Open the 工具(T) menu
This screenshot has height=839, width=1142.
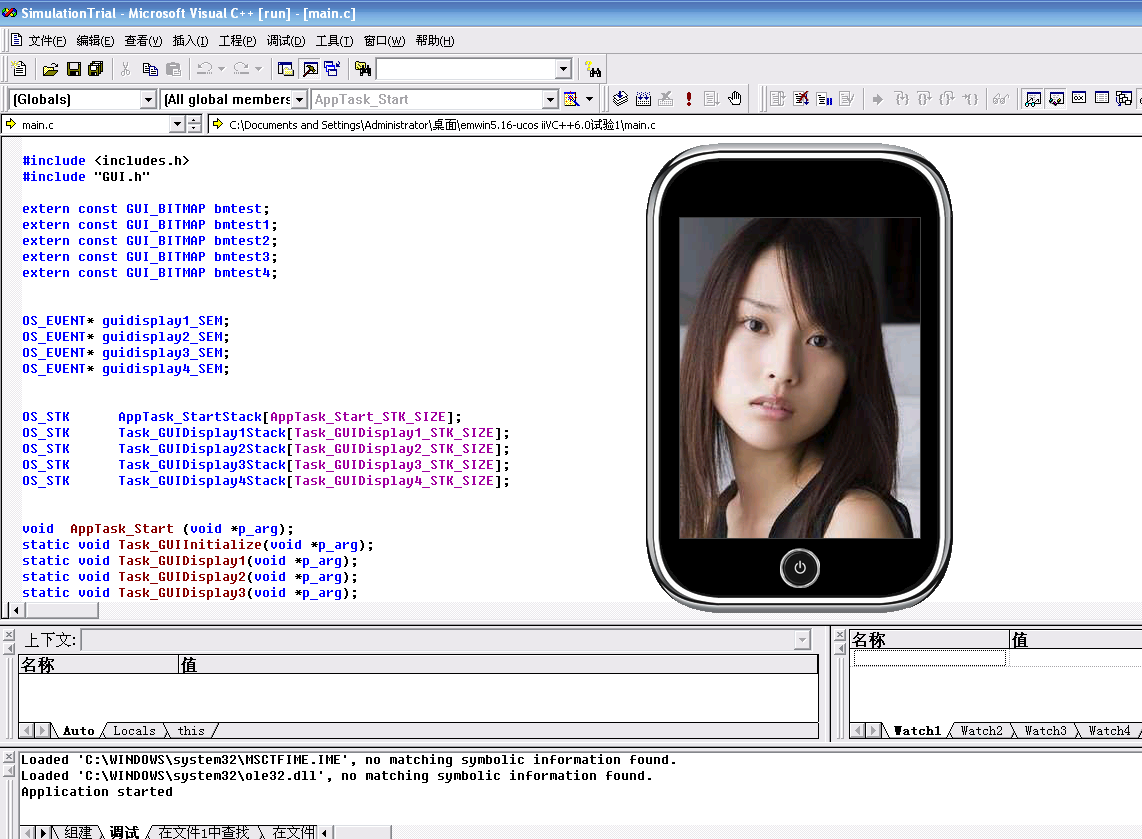334,41
